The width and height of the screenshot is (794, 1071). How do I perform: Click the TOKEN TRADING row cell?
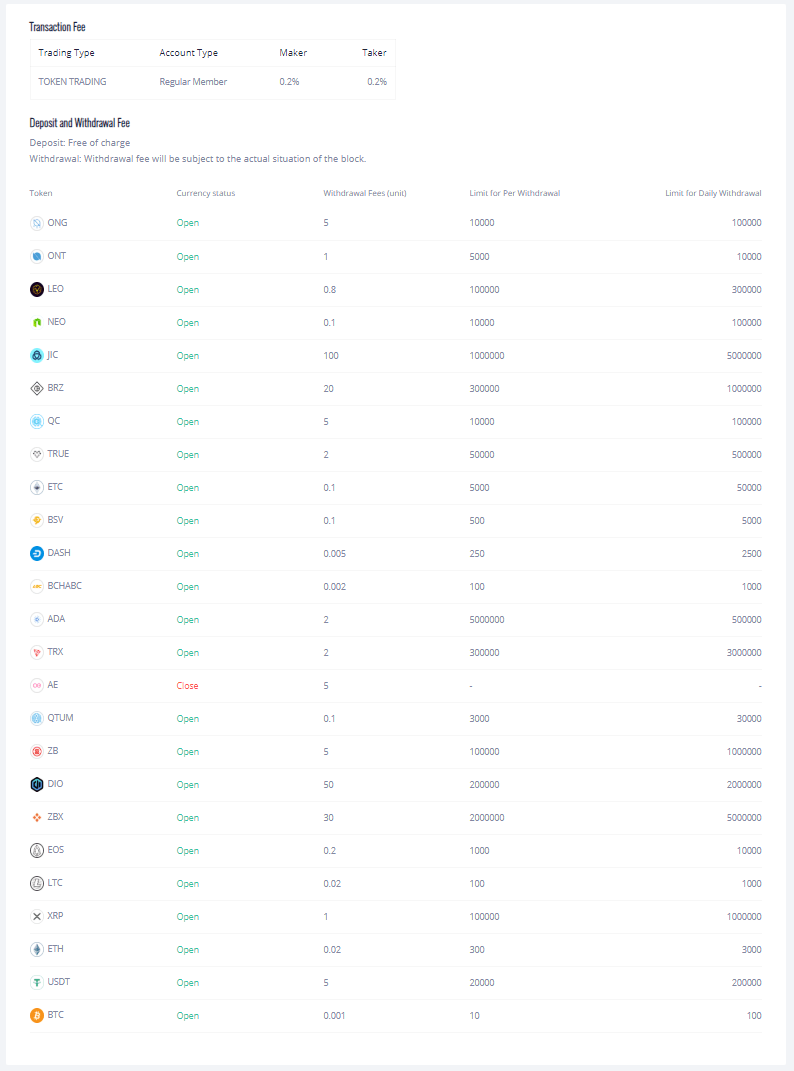[x=72, y=82]
